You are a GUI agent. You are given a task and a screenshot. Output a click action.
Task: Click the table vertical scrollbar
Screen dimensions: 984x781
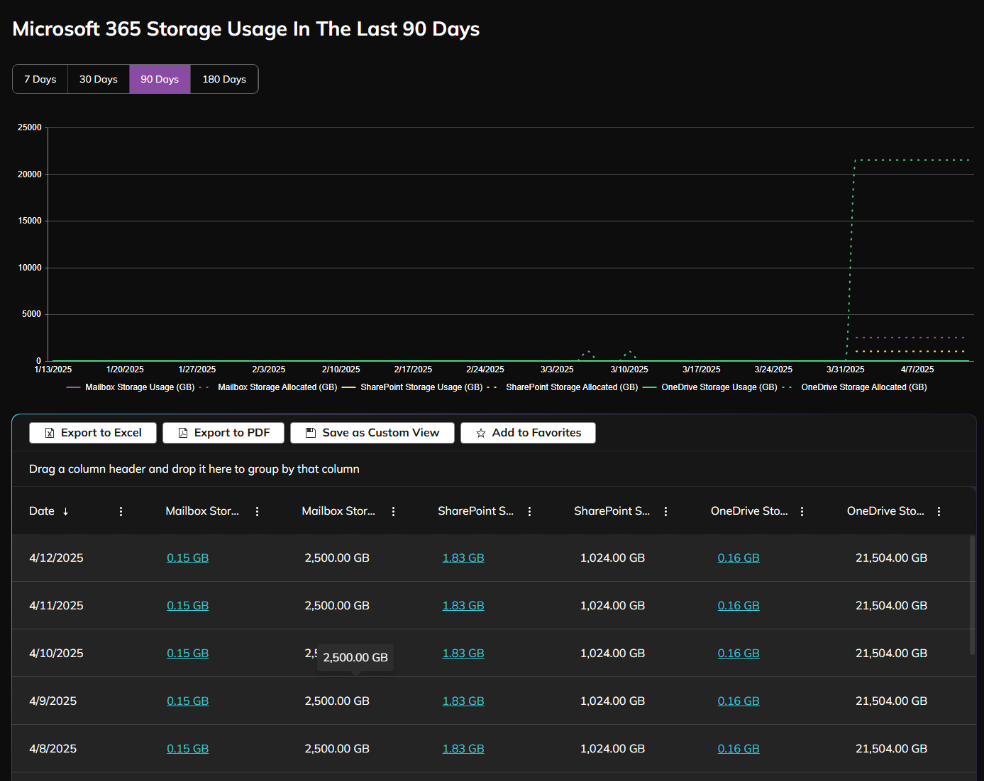(x=973, y=595)
